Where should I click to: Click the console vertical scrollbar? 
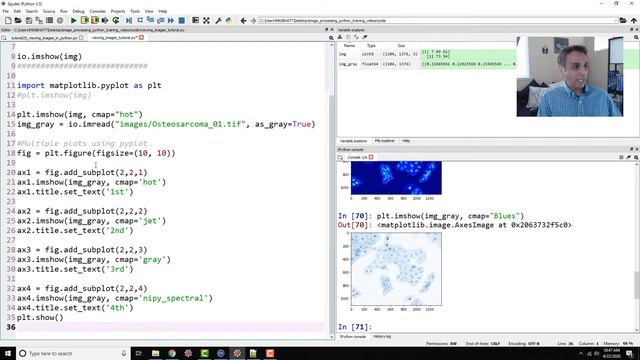point(636,285)
